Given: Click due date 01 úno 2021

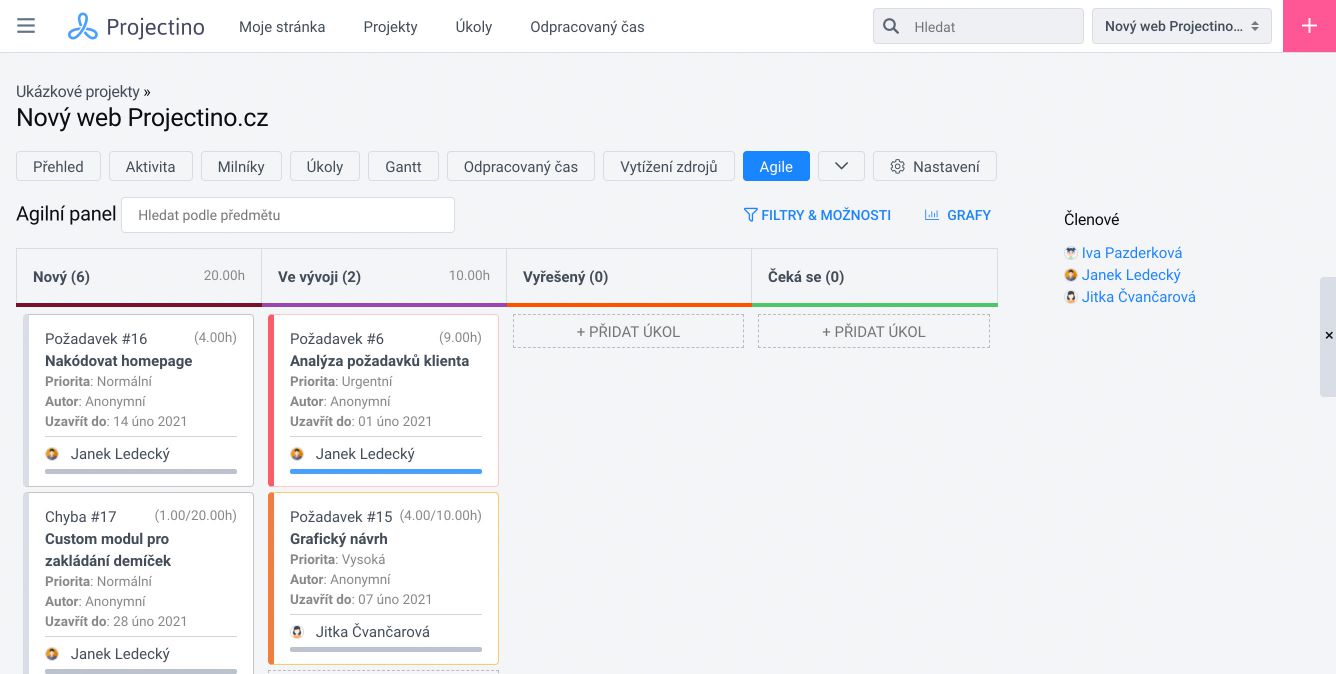Looking at the screenshot, I should click(395, 421).
